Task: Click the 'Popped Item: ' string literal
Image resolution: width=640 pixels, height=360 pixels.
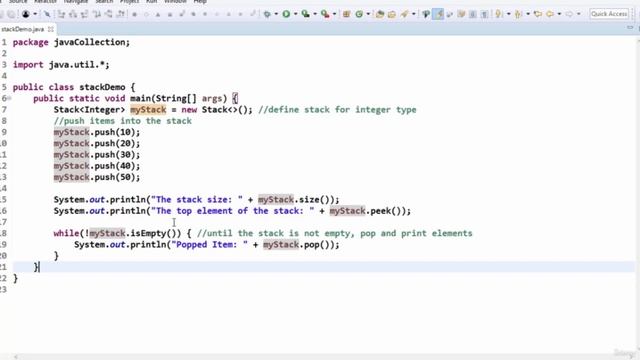Action: 209,245
